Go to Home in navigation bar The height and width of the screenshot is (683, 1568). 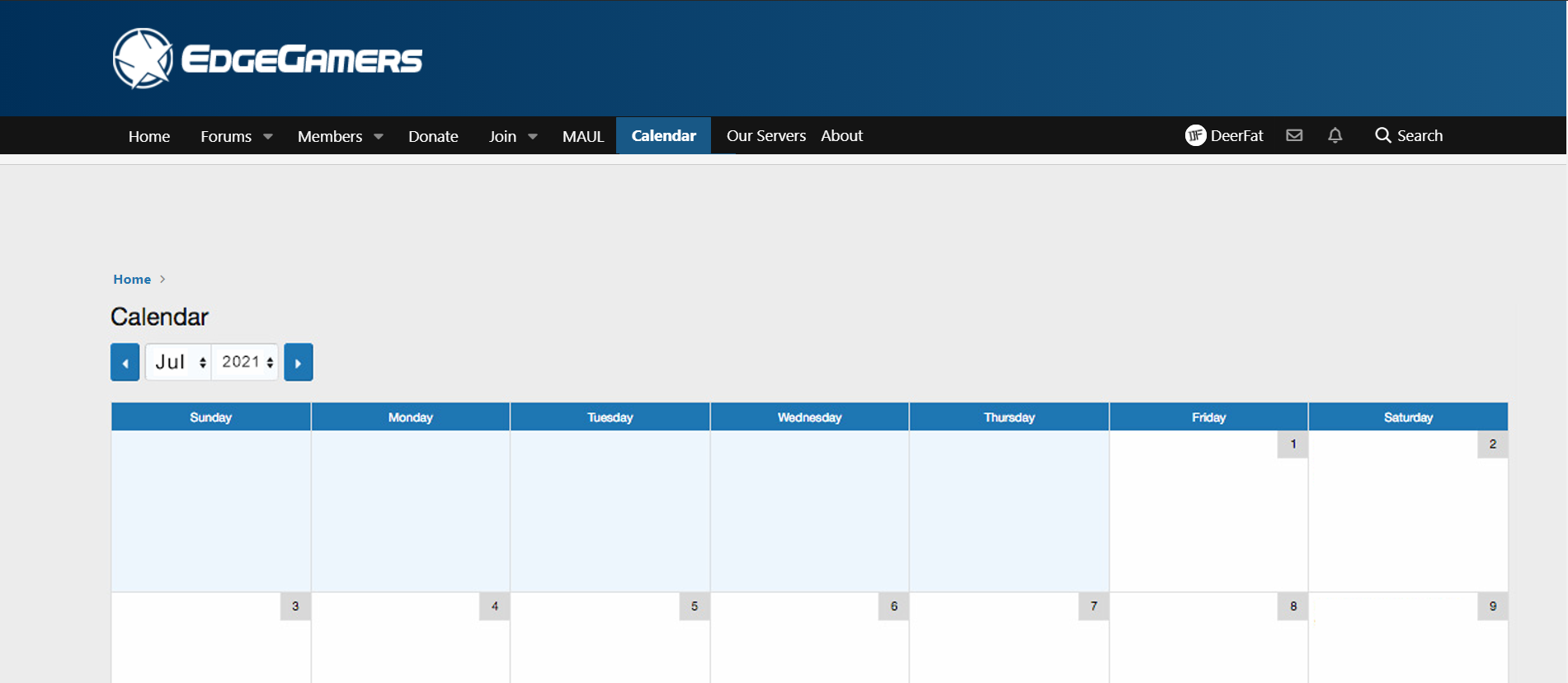tap(149, 136)
